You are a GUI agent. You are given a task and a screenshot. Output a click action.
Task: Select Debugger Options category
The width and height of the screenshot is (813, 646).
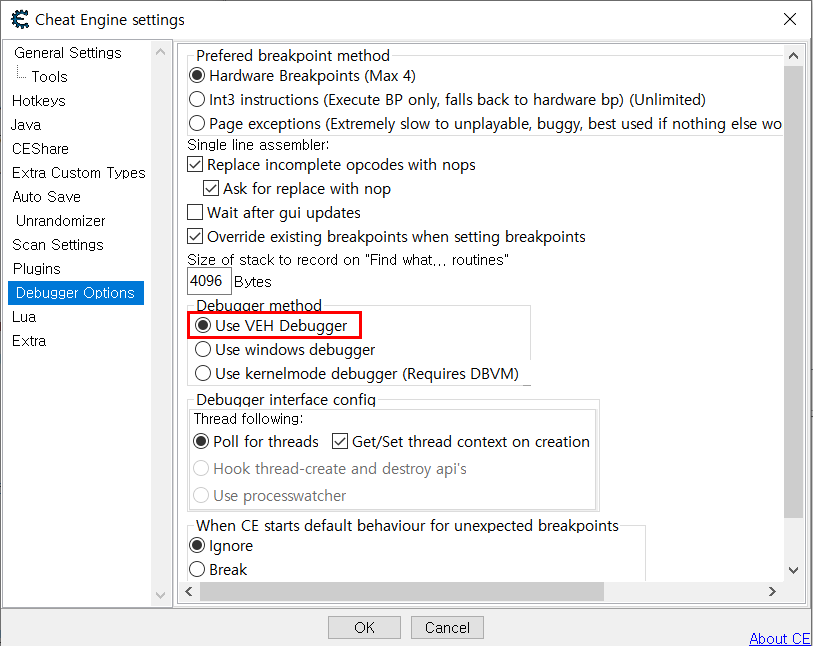tap(76, 293)
